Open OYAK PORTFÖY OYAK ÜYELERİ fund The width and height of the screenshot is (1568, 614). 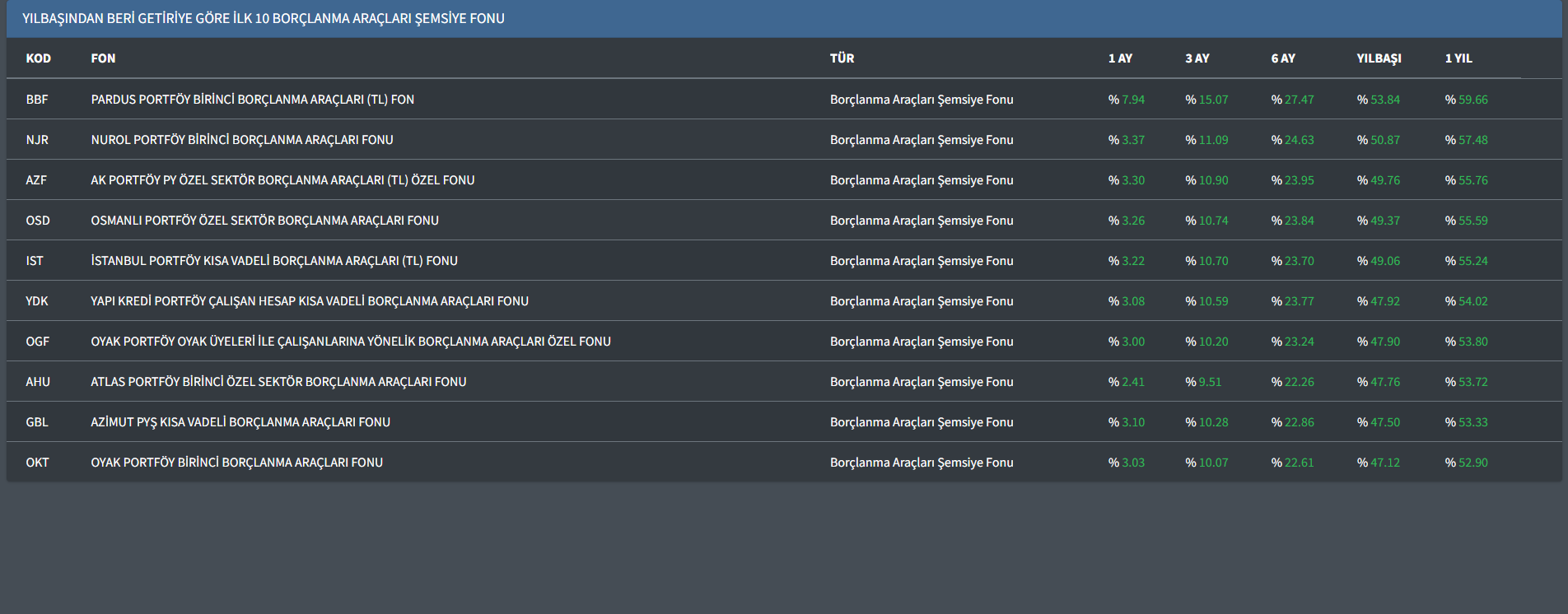(351, 342)
